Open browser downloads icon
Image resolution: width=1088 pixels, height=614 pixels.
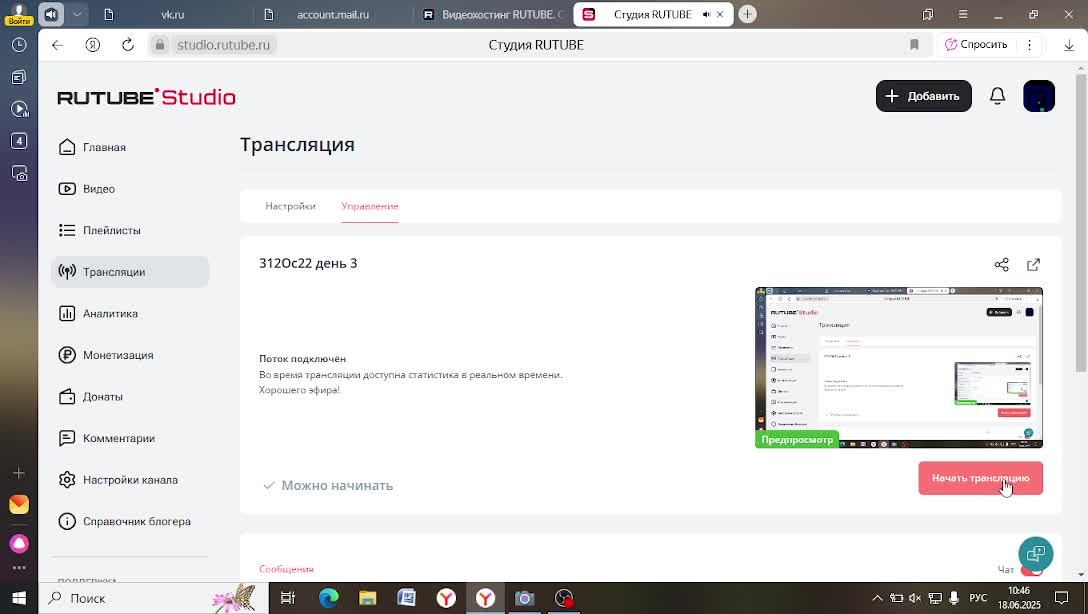pyautogui.click(x=1069, y=45)
